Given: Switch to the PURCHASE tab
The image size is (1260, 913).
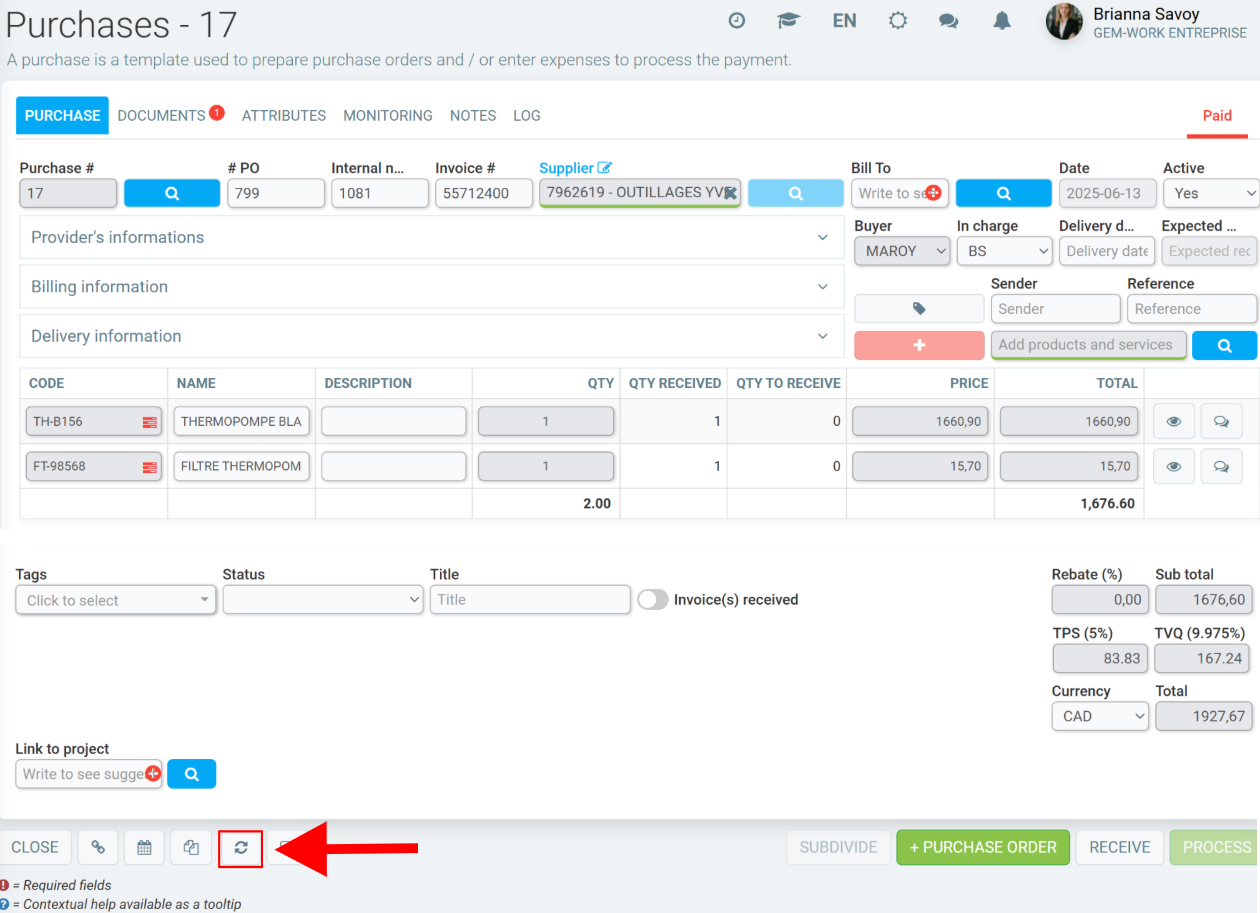Looking at the screenshot, I should pos(62,116).
